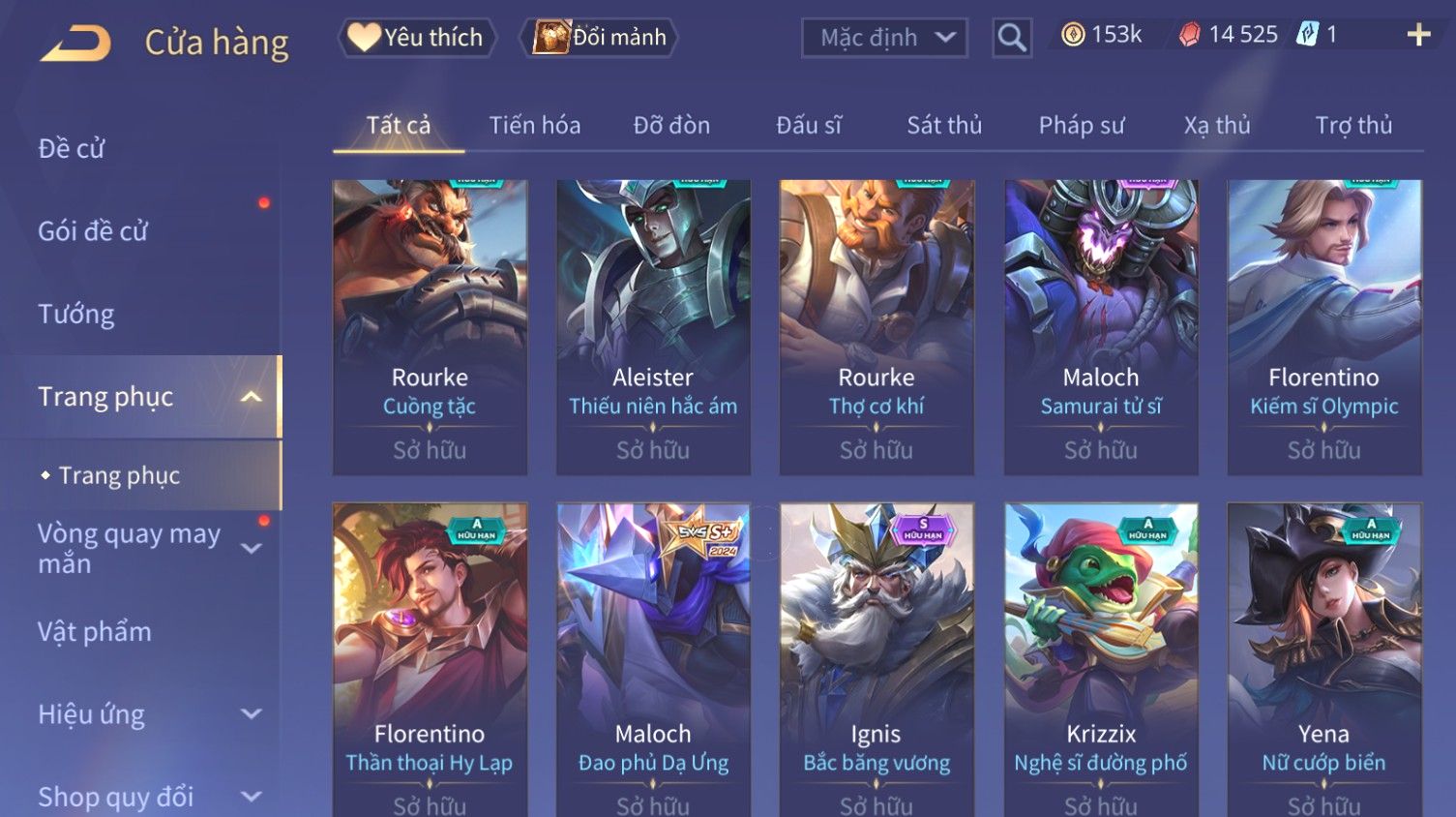This screenshot has height=817, width=1456.
Task: Open Yêu thích heart favorites
Action: 416,38
